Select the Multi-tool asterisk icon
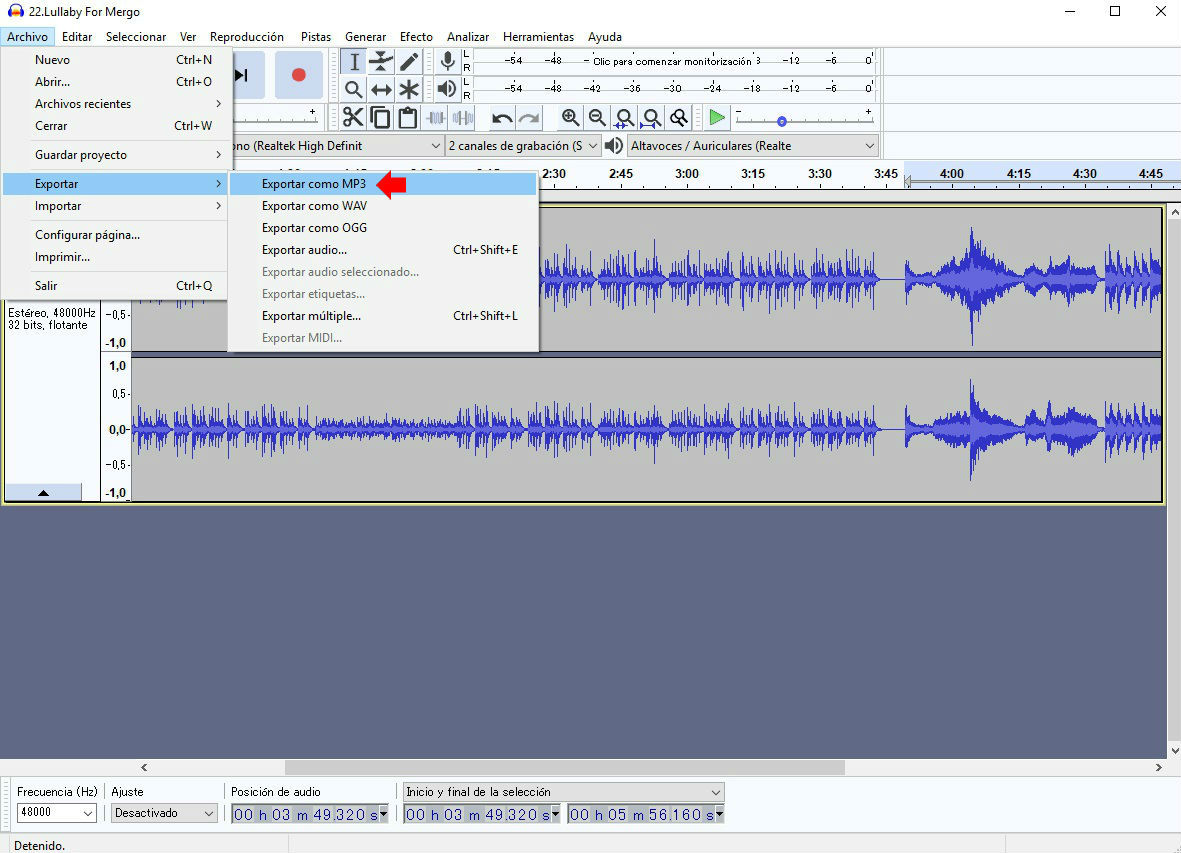 [409, 89]
